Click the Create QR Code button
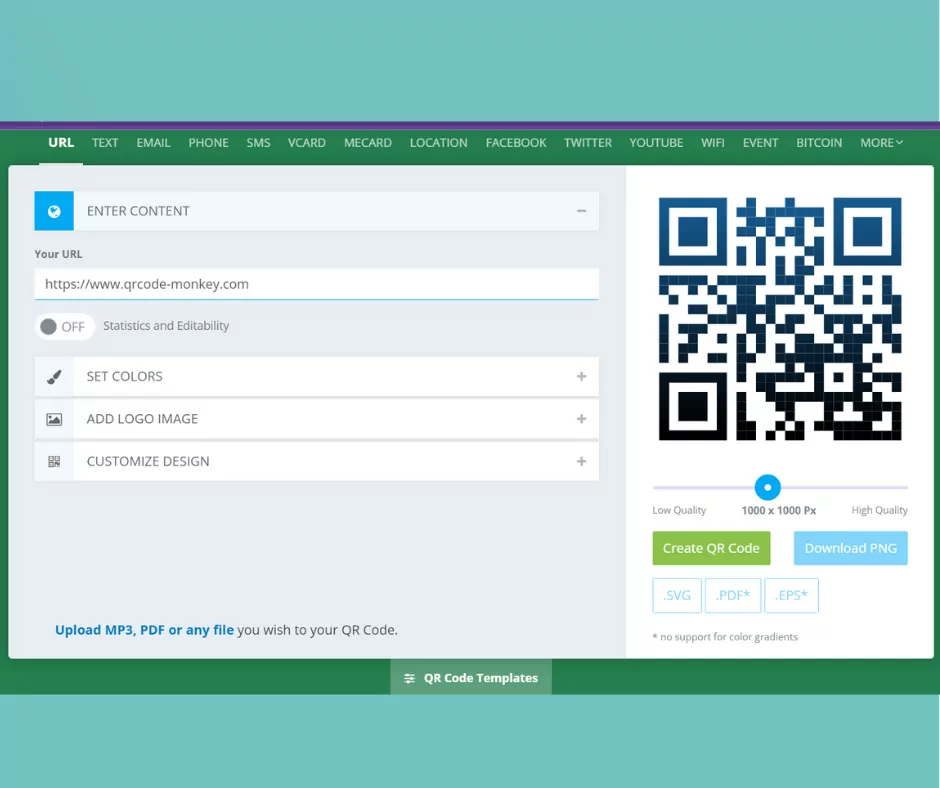 [x=712, y=548]
